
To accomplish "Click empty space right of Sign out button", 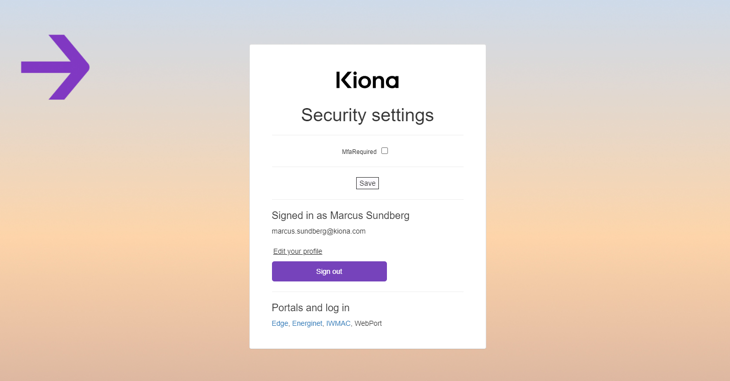I will [426, 271].
